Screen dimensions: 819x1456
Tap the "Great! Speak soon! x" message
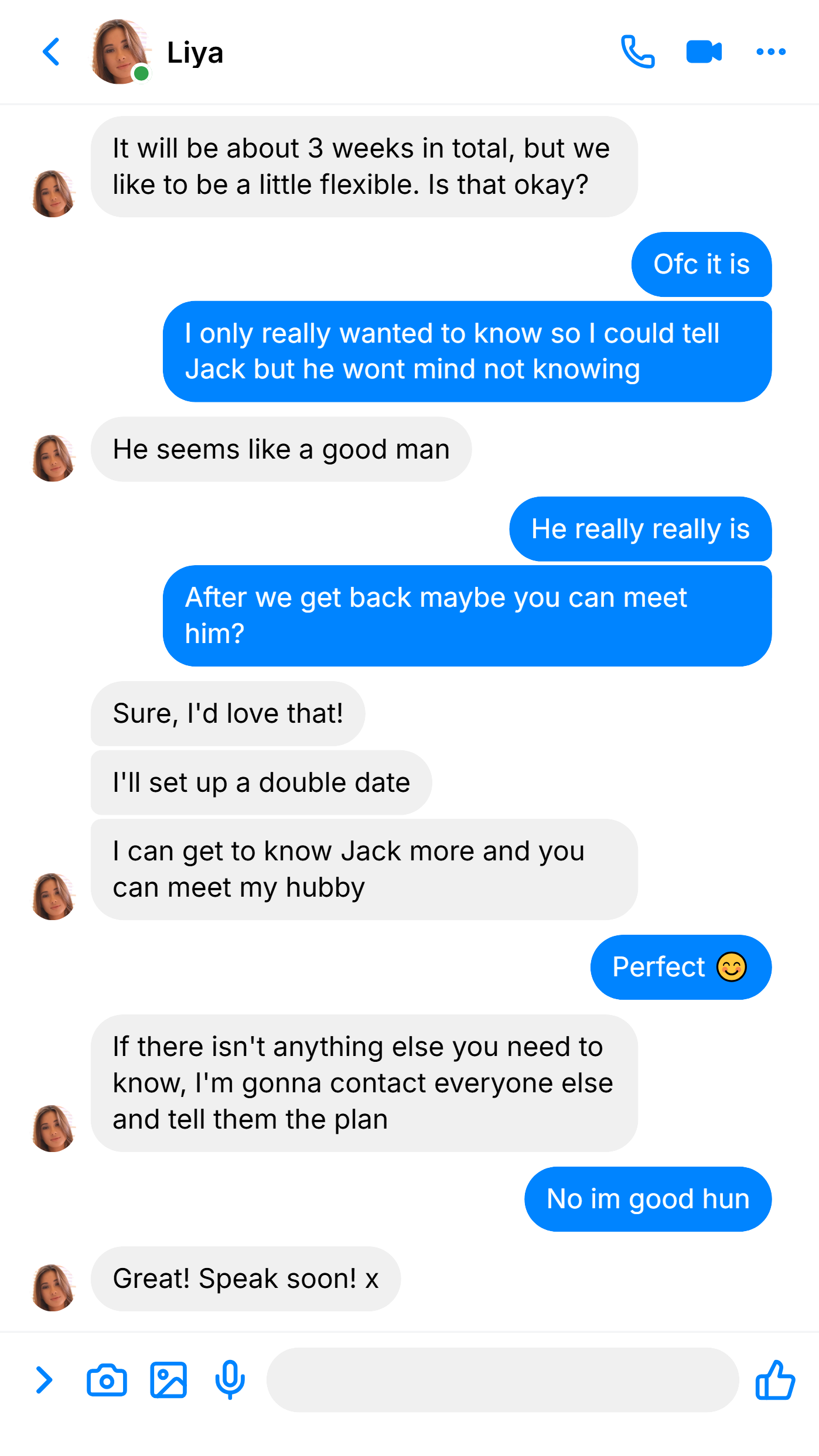click(x=245, y=1279)
